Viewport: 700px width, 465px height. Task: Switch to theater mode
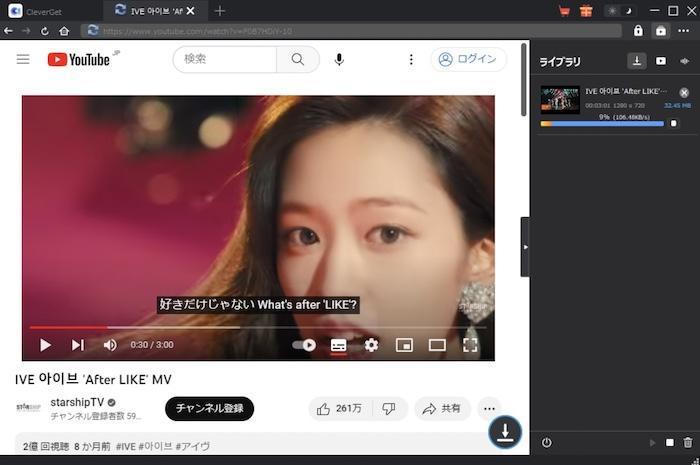(437, 345)
